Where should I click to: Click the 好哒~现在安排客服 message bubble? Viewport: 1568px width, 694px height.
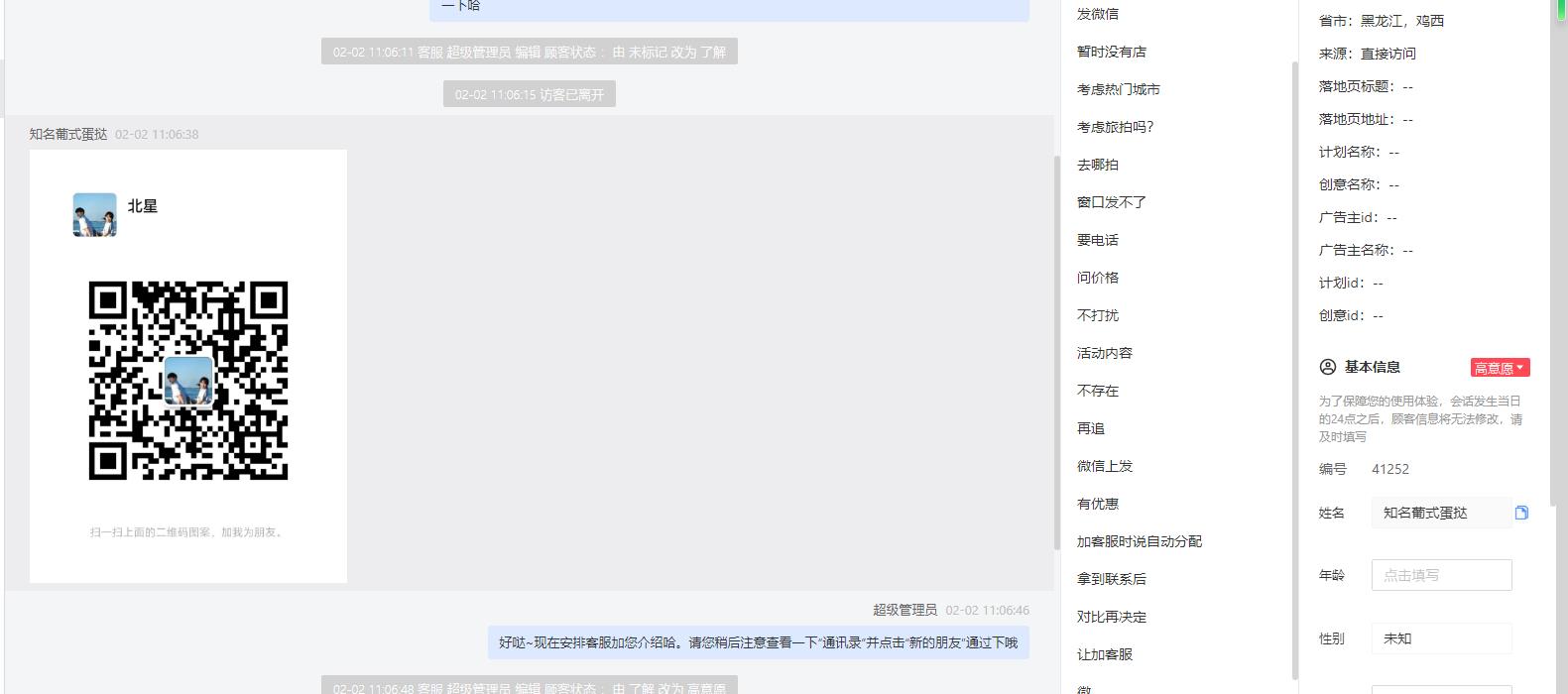pyautogui.click(x=759, y=642)
